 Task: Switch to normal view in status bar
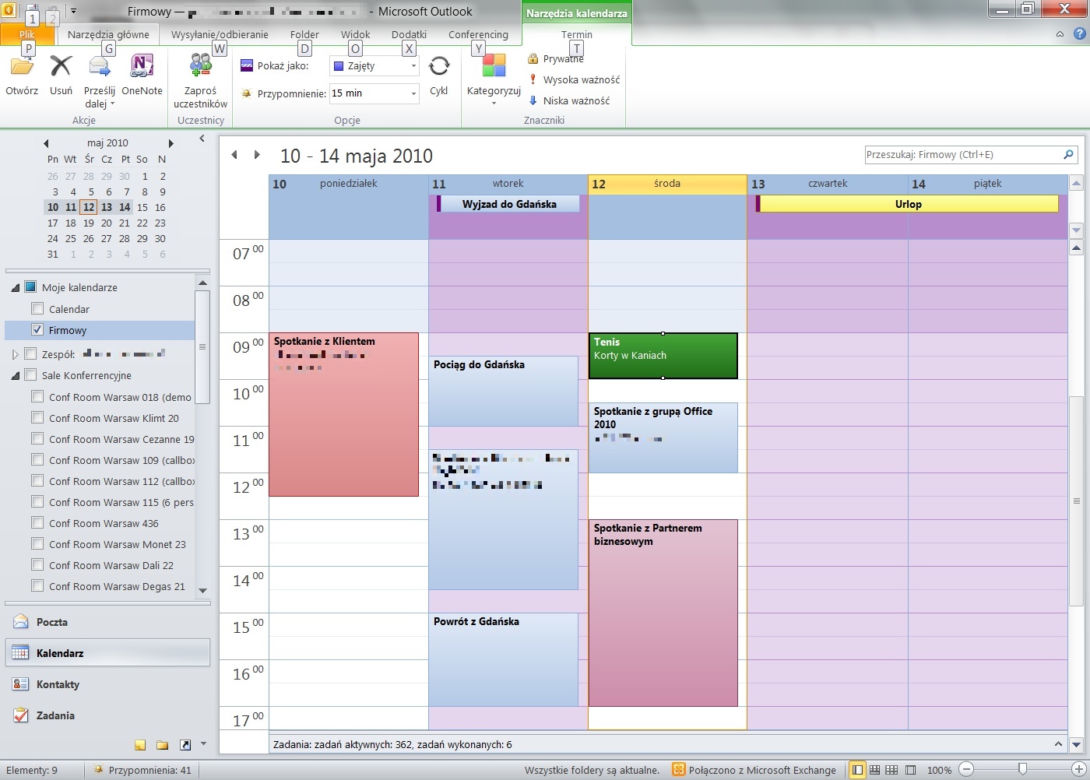pos(858,770)
